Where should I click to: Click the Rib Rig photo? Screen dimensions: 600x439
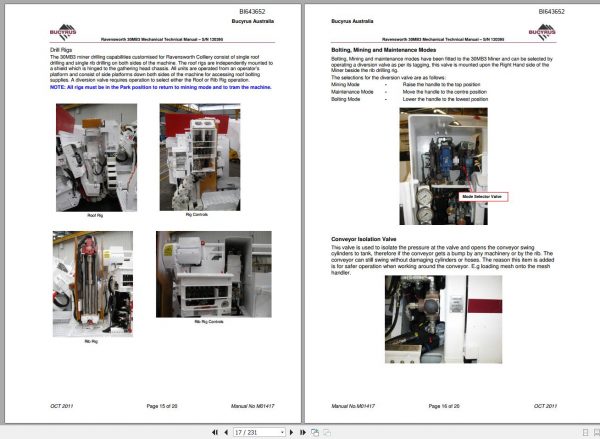pos(93,284)
